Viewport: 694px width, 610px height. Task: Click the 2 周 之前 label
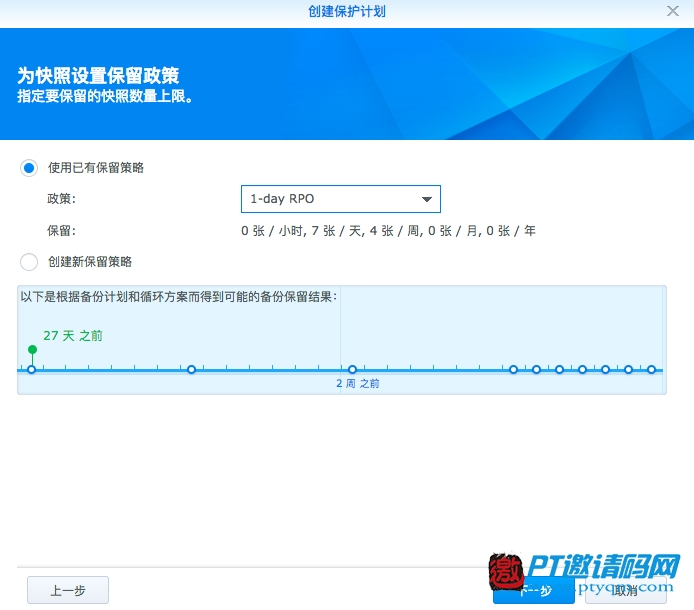[358, 383]
